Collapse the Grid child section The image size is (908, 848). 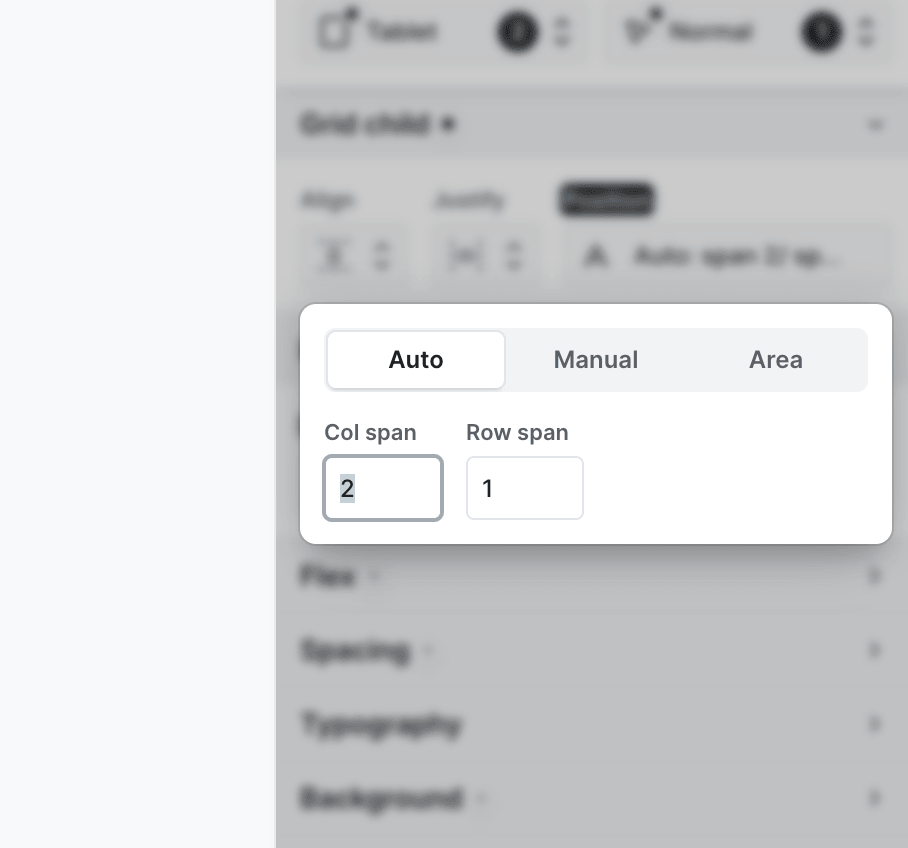click(x=876, y=125)
